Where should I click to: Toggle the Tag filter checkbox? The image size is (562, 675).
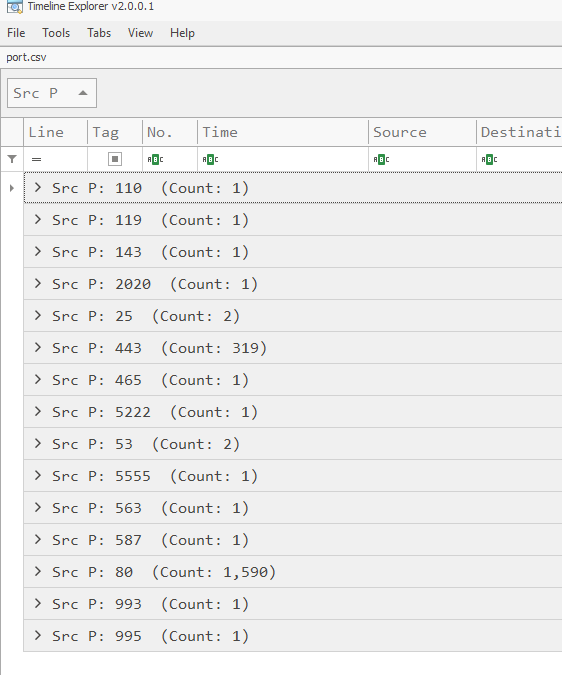115,159
